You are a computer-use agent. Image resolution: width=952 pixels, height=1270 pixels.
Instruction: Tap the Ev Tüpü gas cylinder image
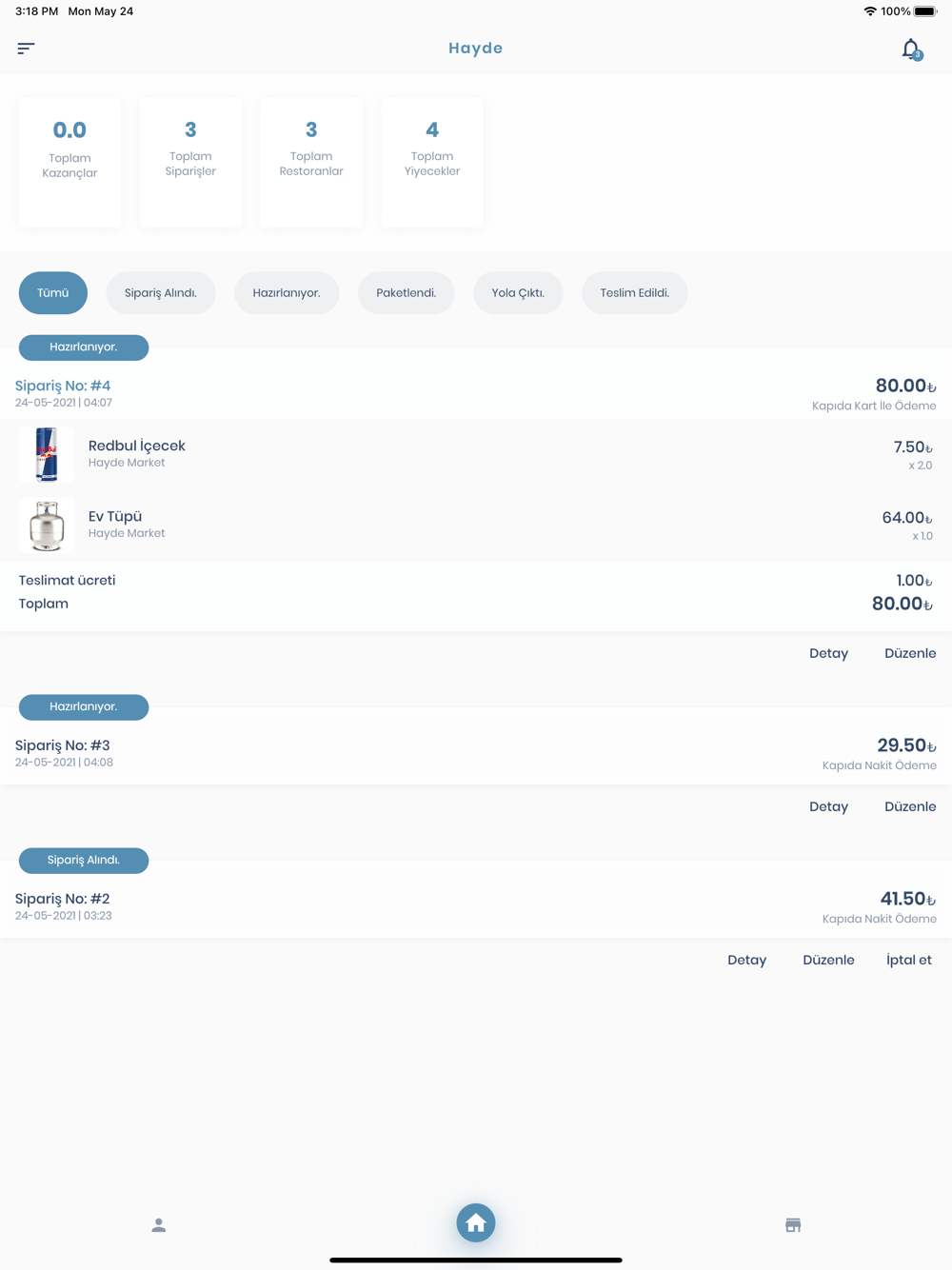click(47, 526)
